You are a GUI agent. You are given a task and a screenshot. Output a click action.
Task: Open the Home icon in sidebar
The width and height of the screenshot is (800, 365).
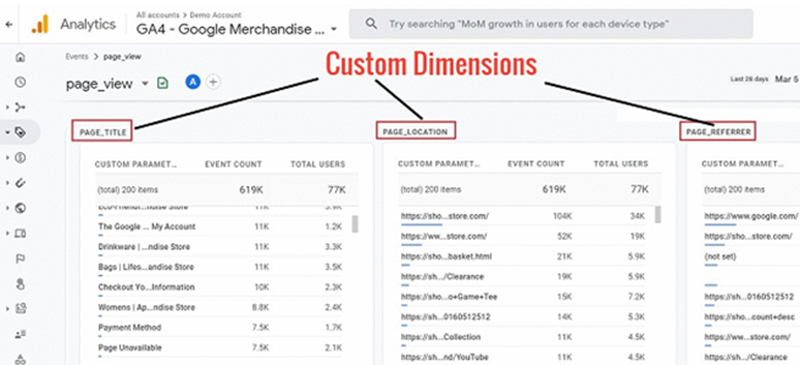click(20, 57)
